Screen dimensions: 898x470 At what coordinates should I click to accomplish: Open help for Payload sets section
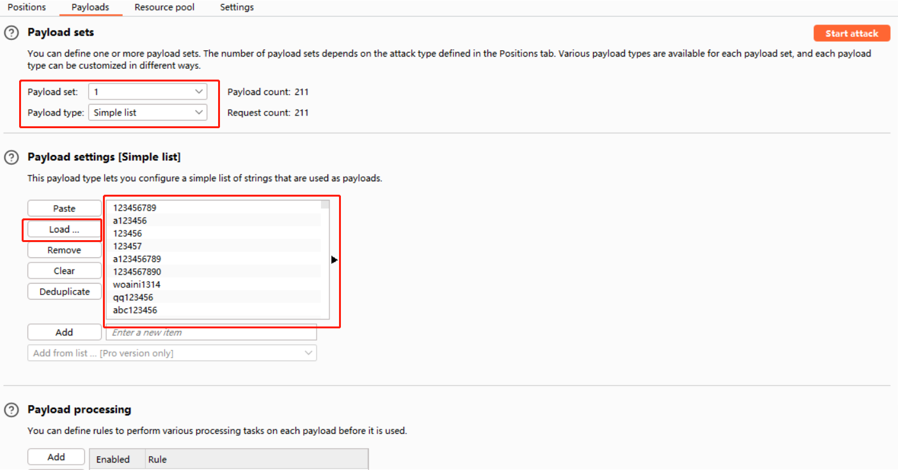pyautogui.click(x=12, y=33)
